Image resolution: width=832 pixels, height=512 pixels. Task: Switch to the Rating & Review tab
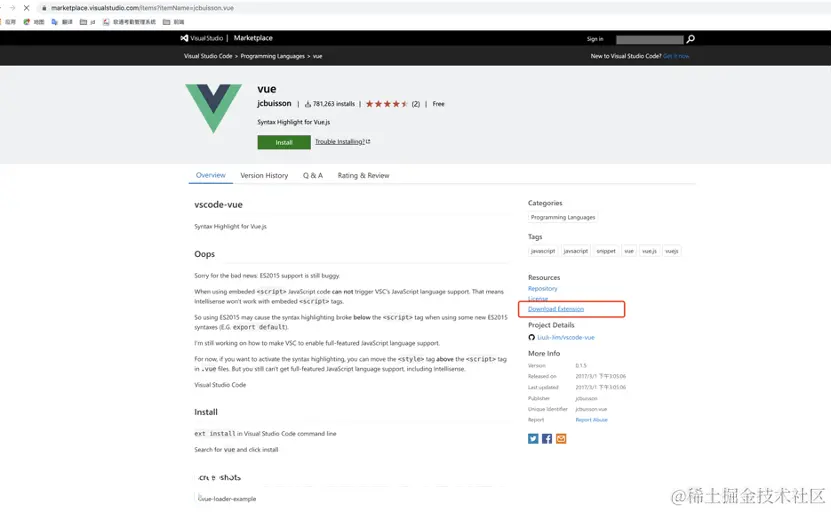[x=363, y=176]
